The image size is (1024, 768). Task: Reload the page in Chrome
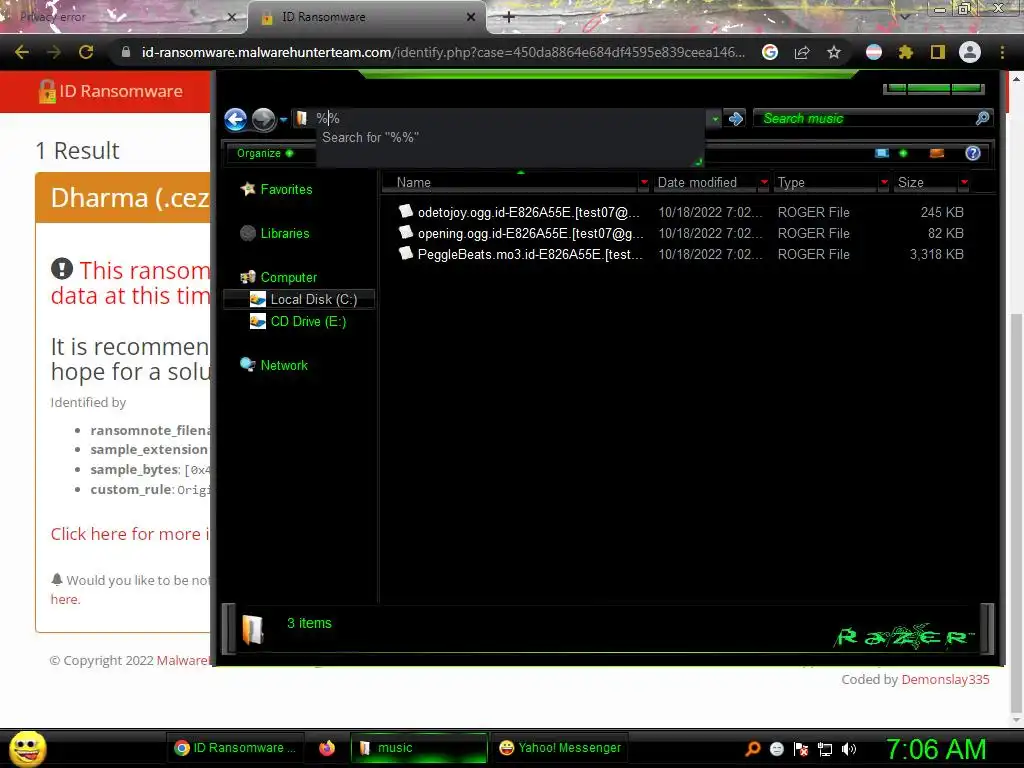pos(86,52)
